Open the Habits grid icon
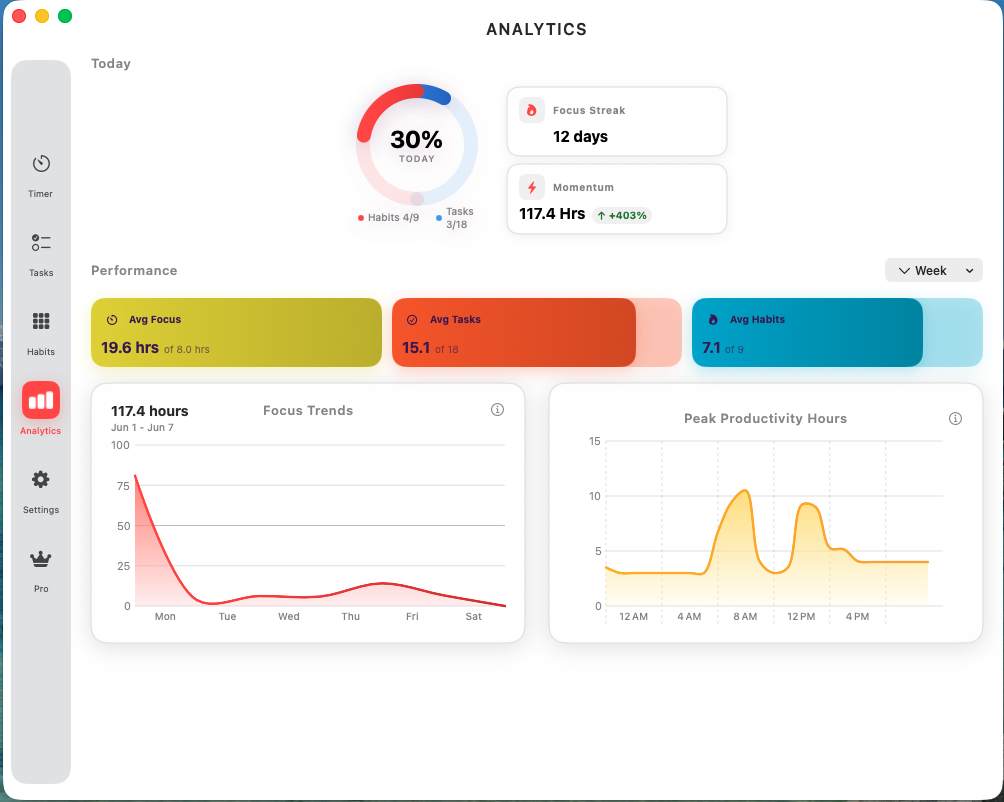Viewport: 1004px width, 802px height. 41,321
